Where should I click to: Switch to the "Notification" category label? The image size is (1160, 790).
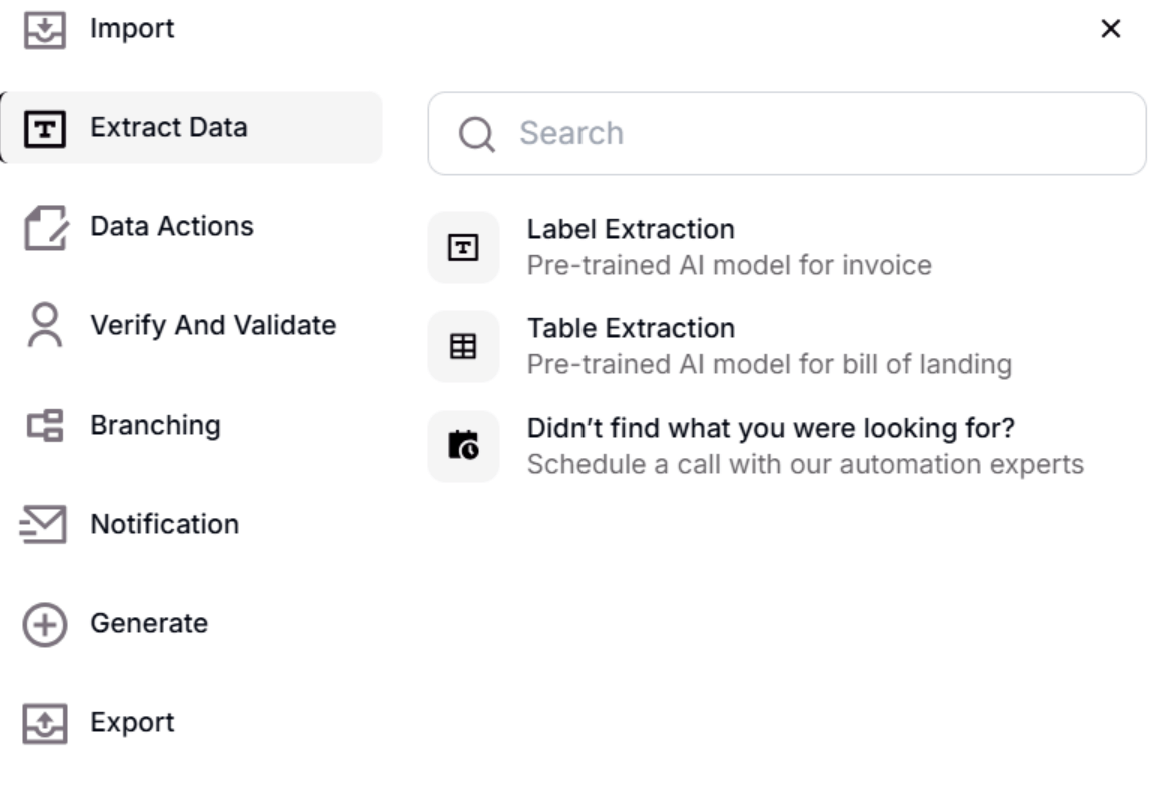(164, 524)
